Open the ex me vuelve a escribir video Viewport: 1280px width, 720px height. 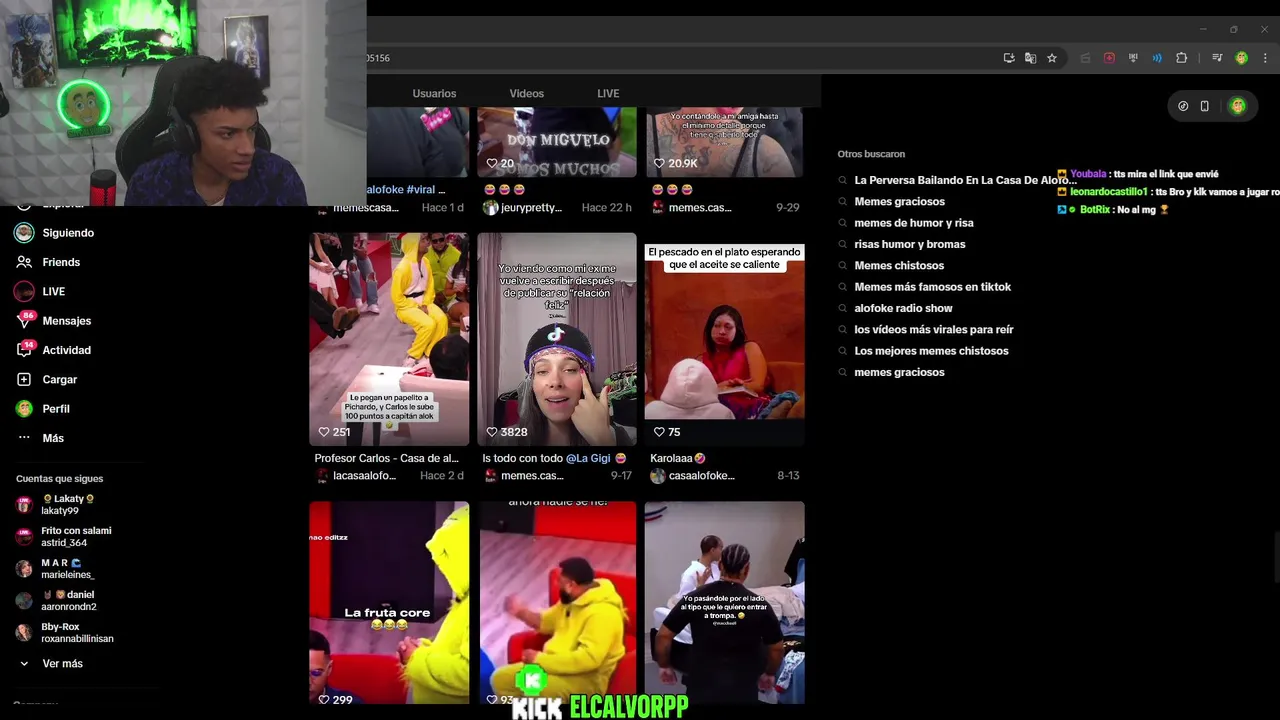[557, 339]
